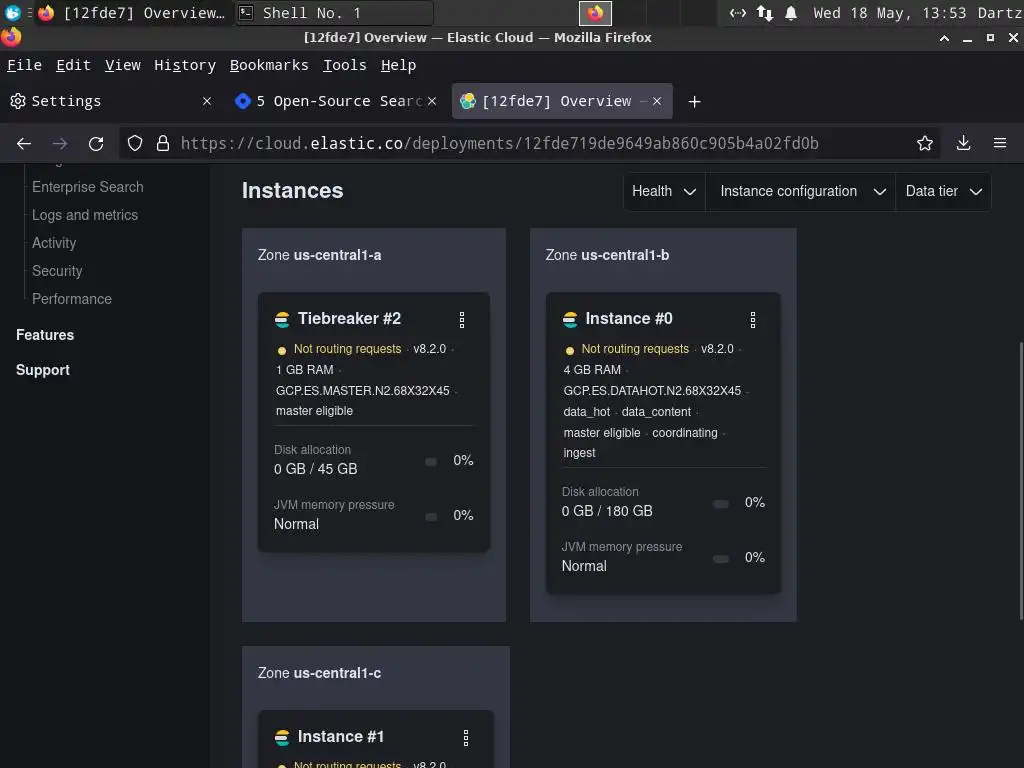Open the File menu
The image size is (1024, 768).
tap(24, 65)
